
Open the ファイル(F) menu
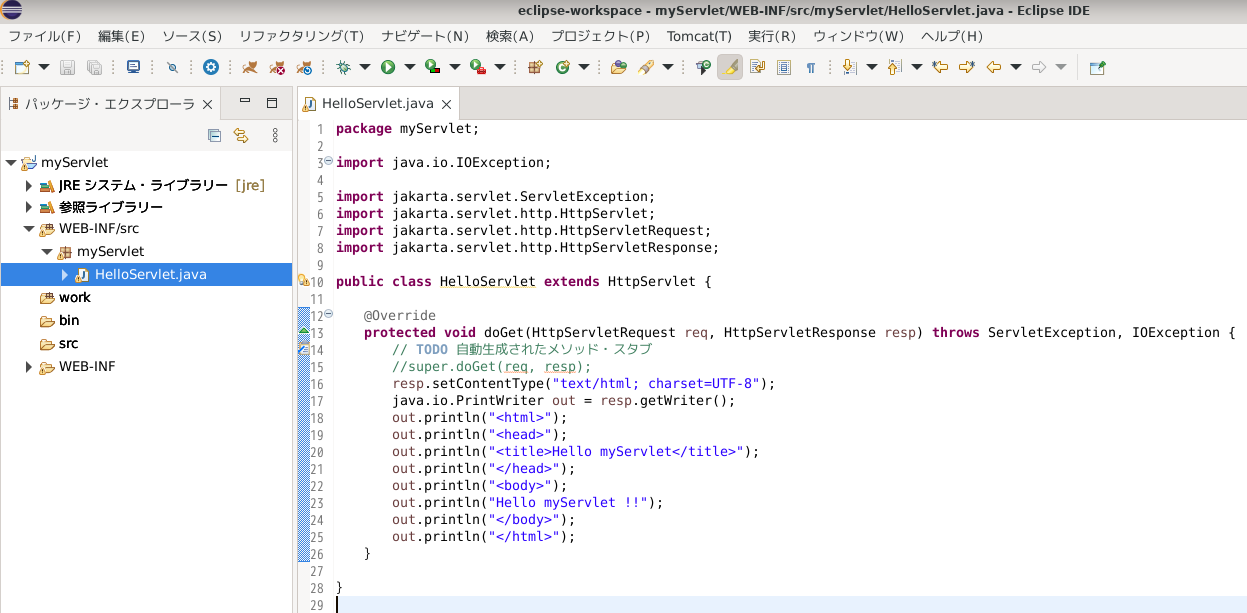coord(45,36)
